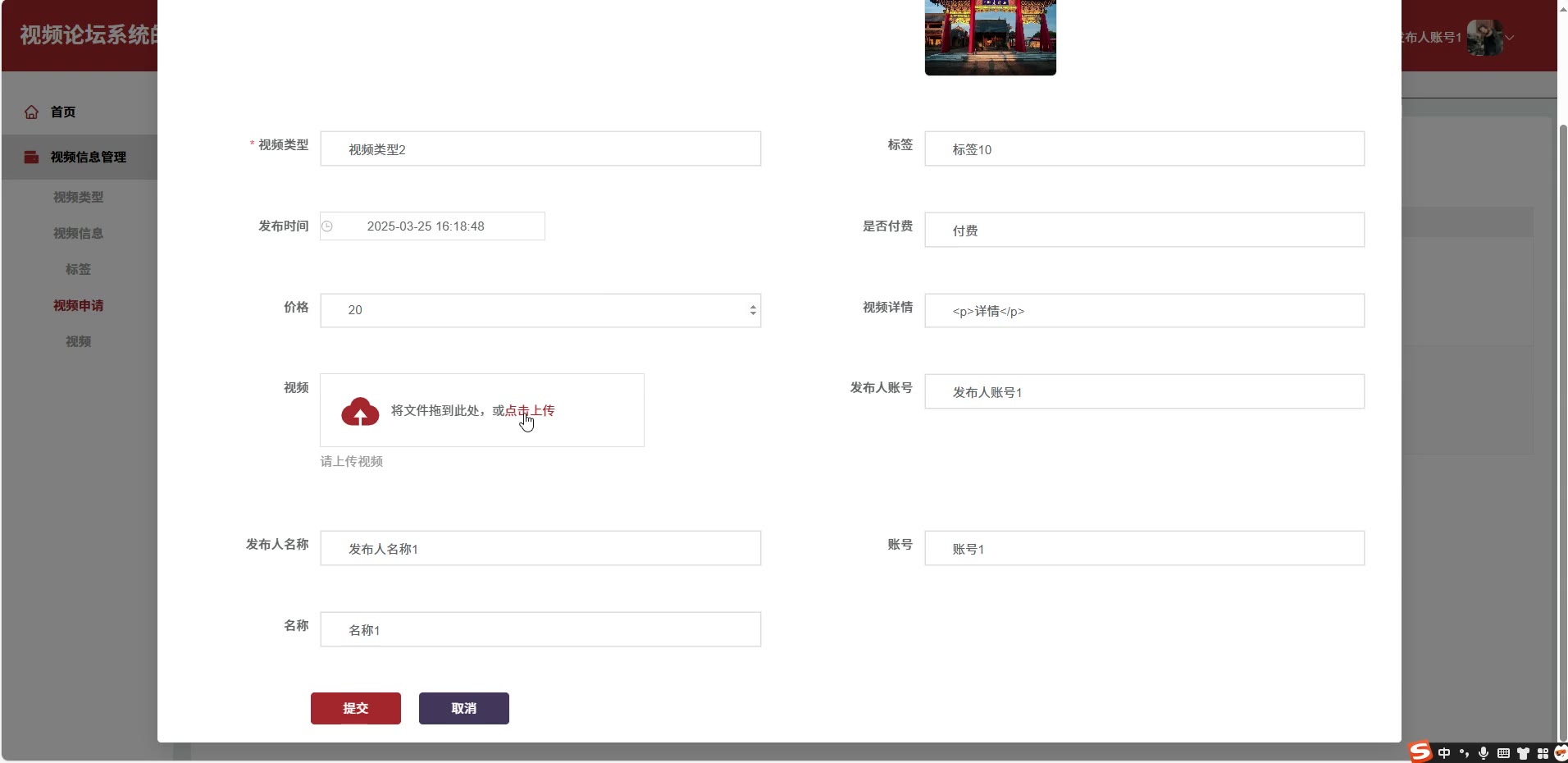Expand the user account dropdown arrow
Screen dimensions: 1568x763
(x=1509, y=38)
